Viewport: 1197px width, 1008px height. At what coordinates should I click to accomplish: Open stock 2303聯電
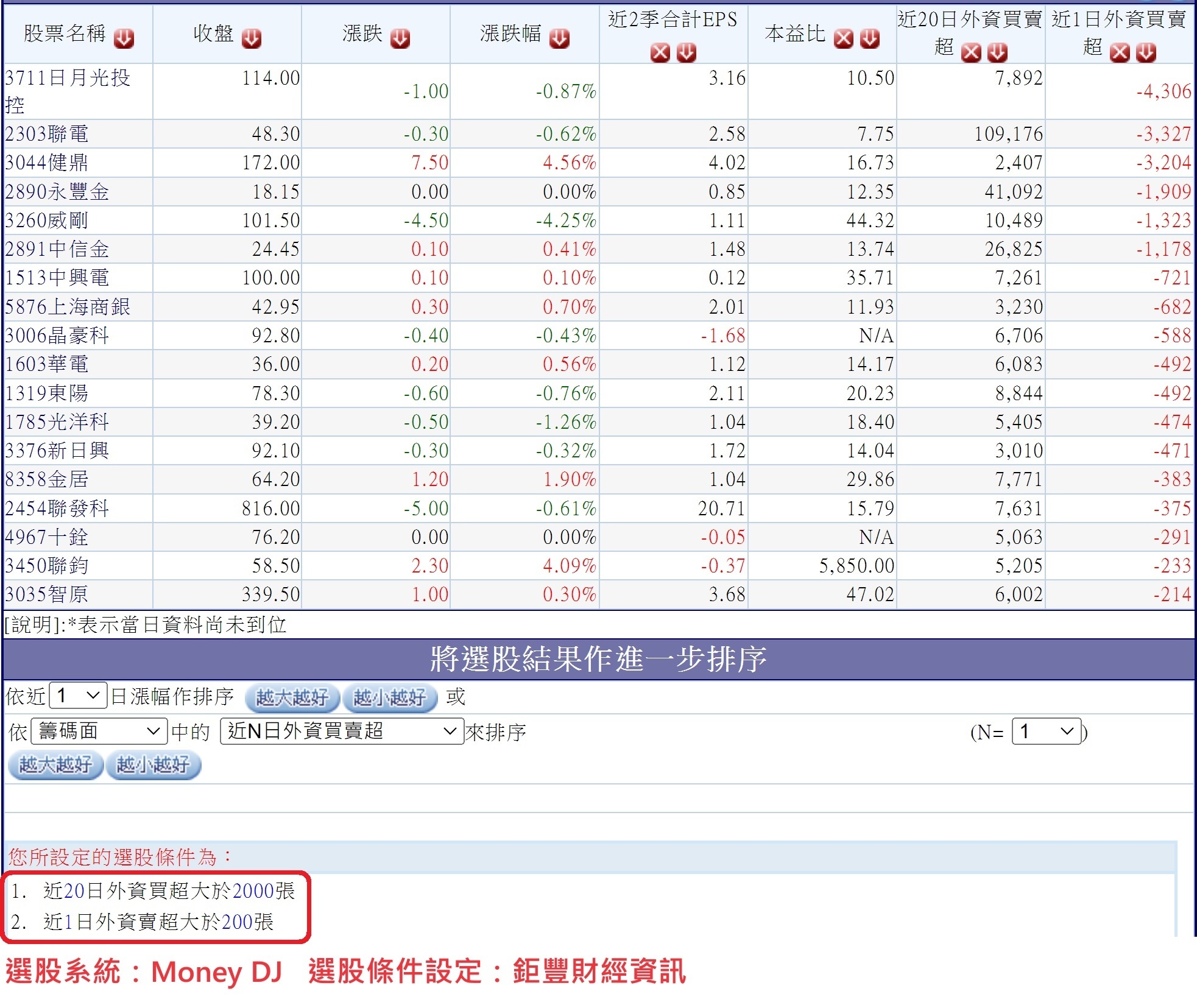47,134
